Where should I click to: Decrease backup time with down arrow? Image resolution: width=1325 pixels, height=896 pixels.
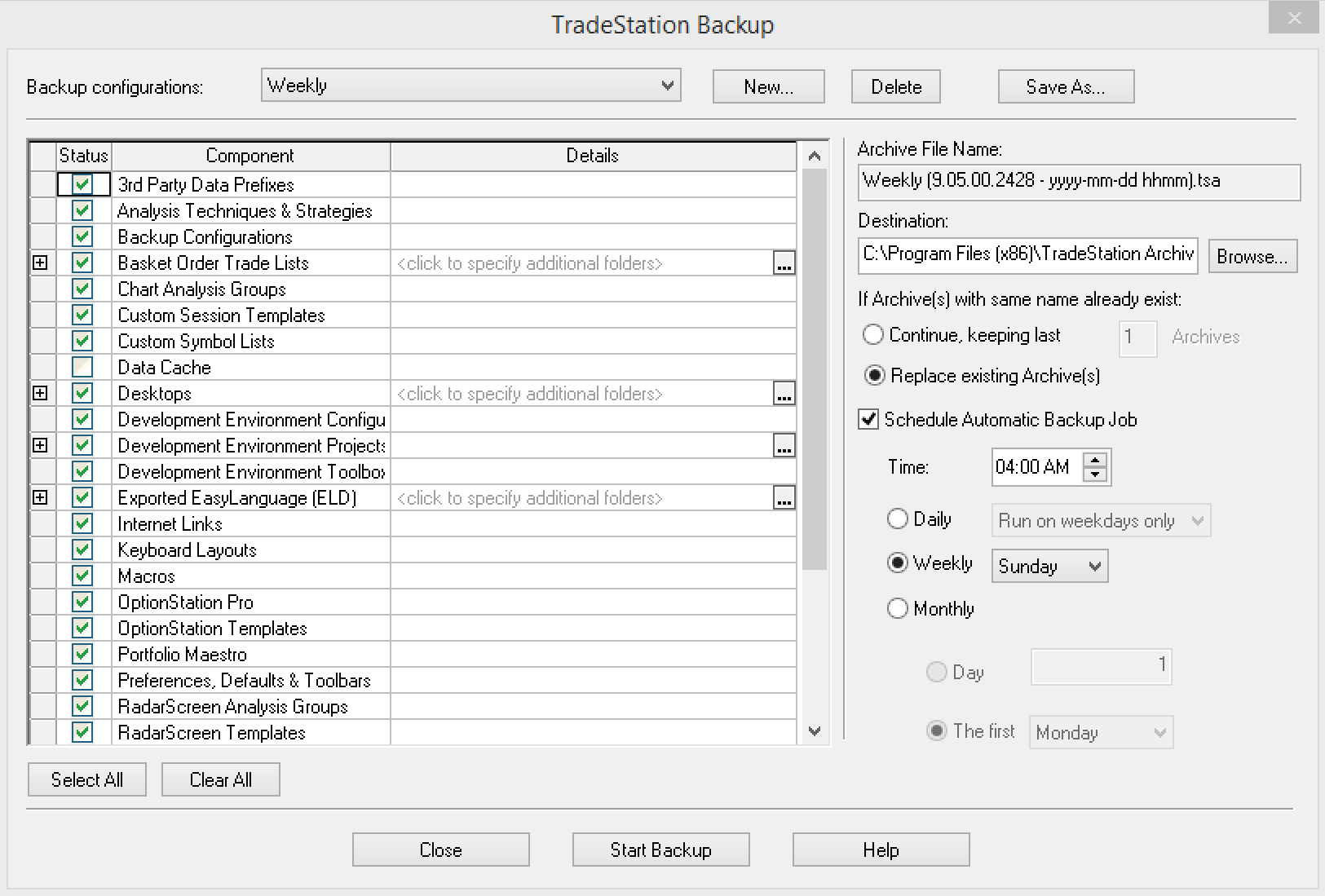click(x=1095, y=474)
